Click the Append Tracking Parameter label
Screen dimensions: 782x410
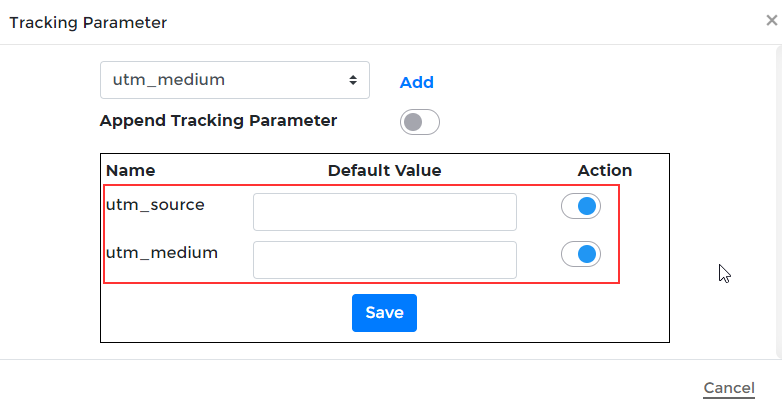coord(218,121)
